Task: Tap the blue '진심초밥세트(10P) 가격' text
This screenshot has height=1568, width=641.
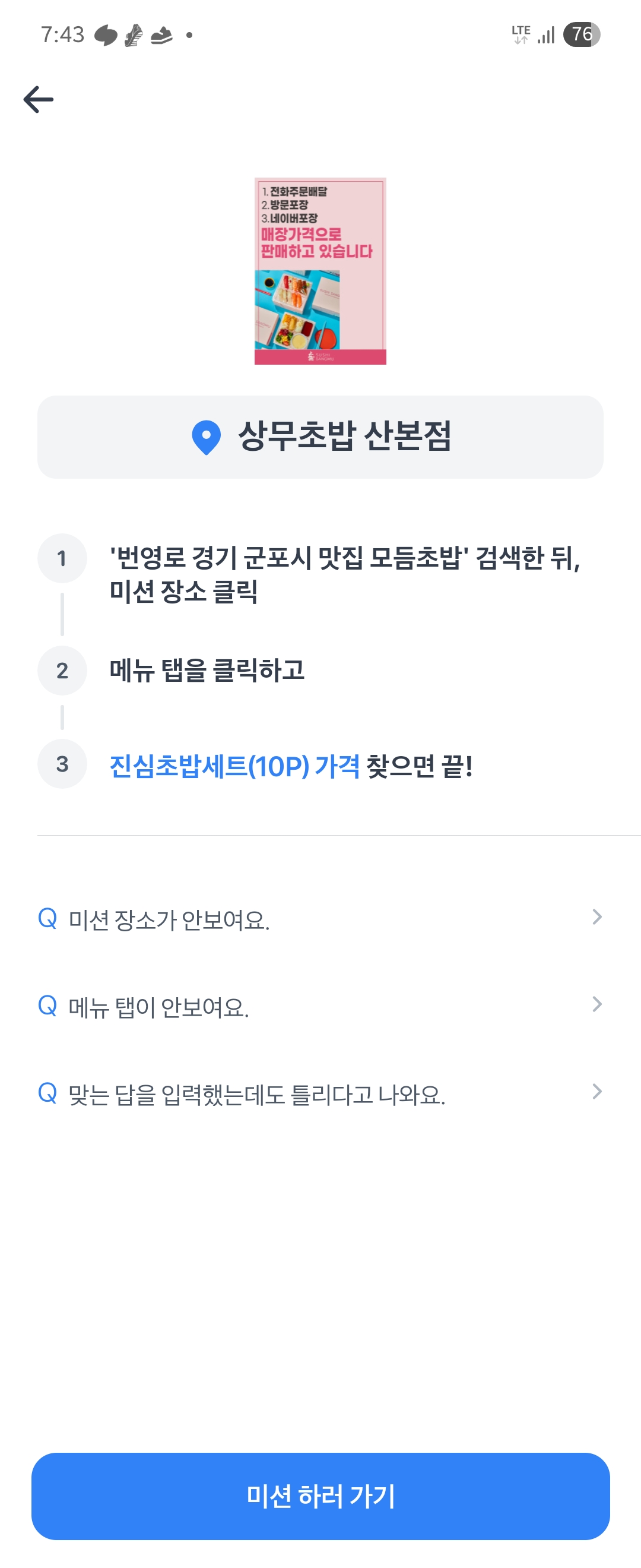Action: pyautogui.click(x=234, y=766)
